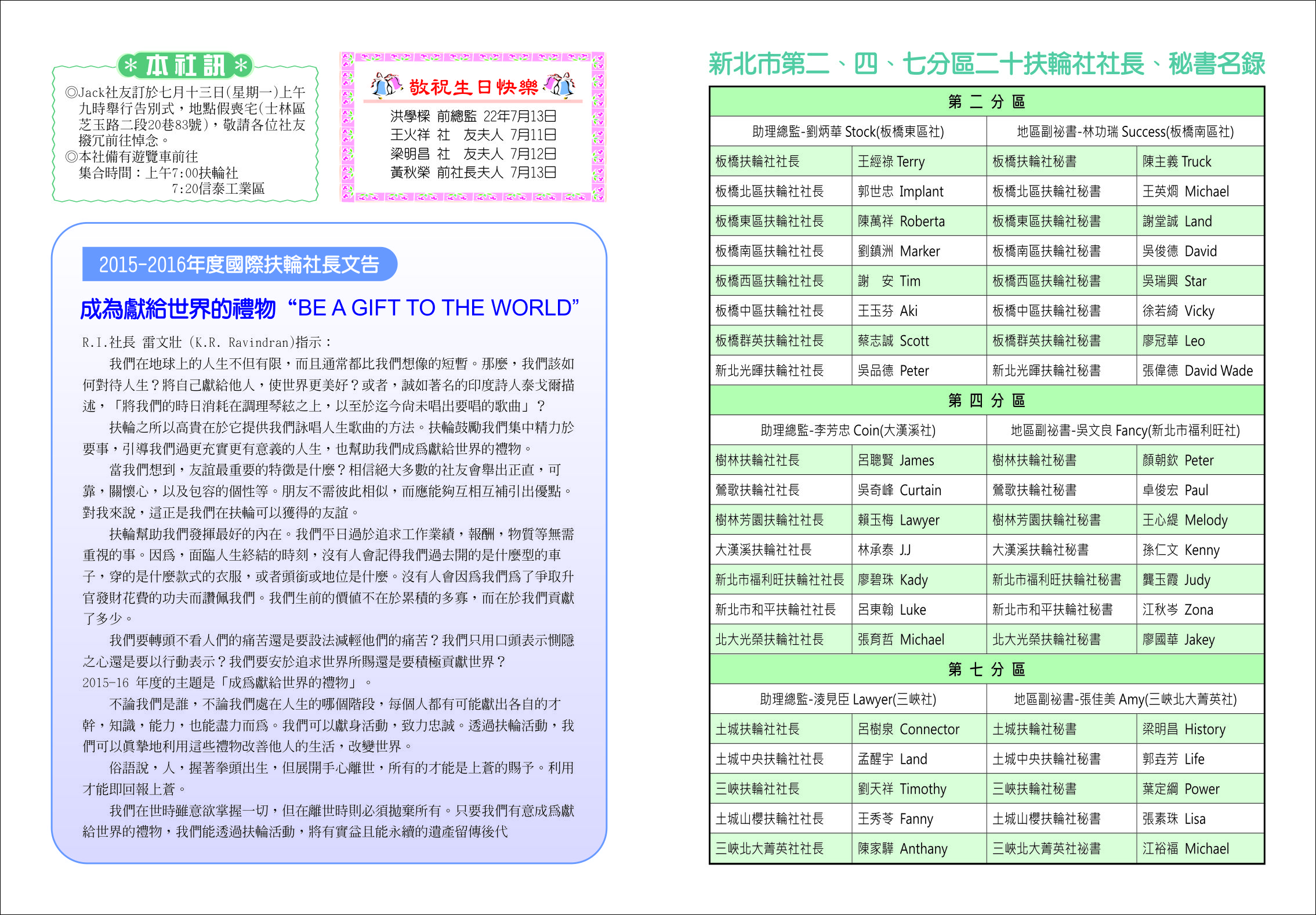Screen dimensions: 1316x915
Task: Select 廖國華 Jakey cell
Action: [x=1200, y=640]
